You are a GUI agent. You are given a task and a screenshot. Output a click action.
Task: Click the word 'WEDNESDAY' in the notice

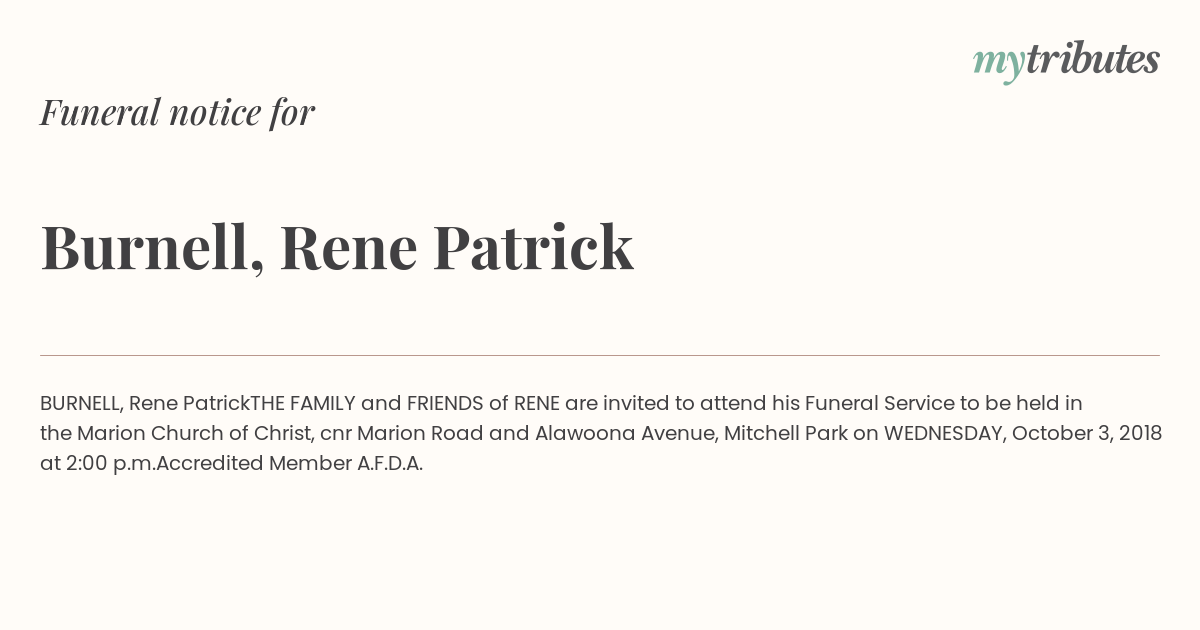[943, 434]
